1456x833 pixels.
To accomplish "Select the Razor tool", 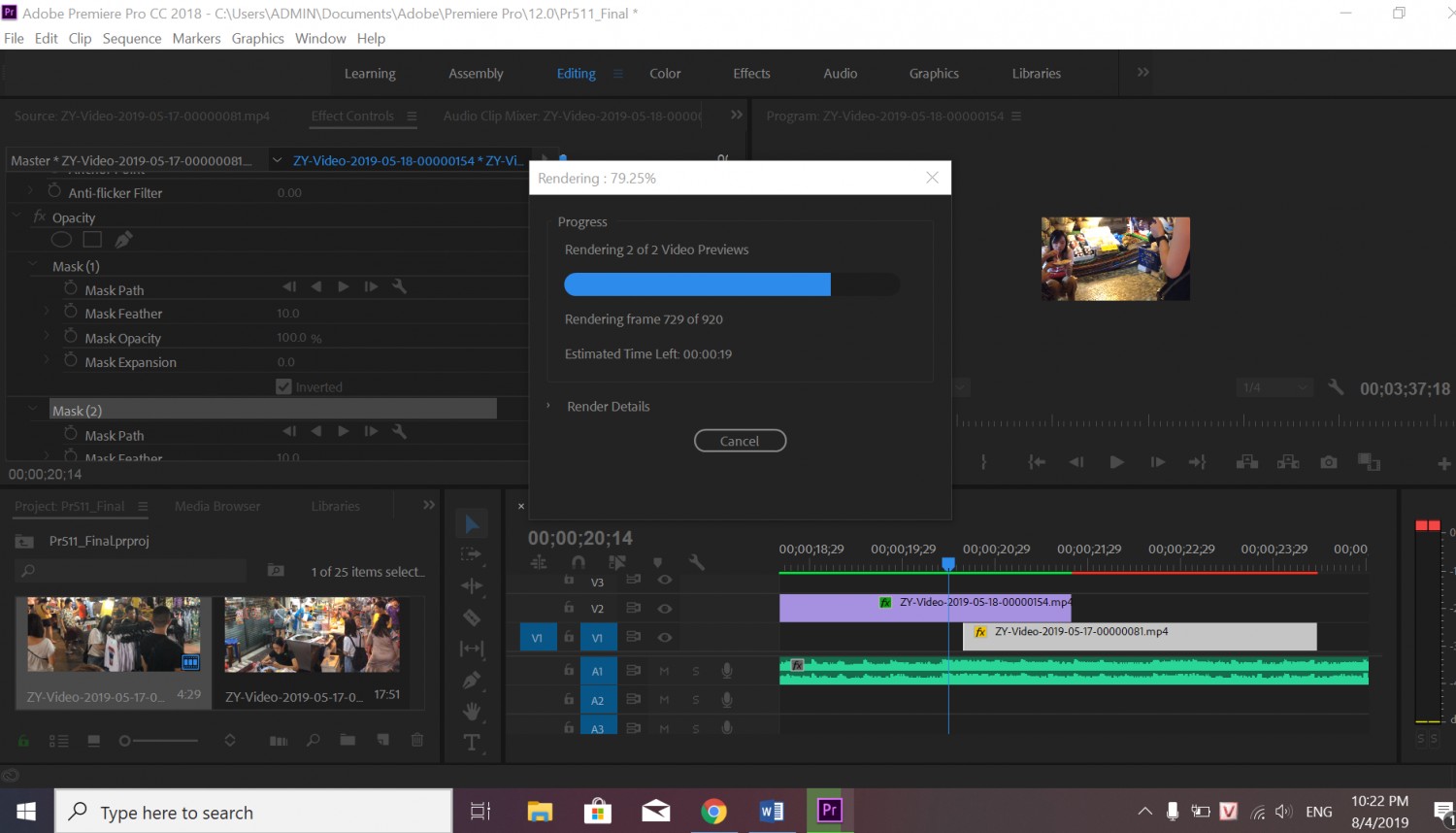I will click(472, 617).
